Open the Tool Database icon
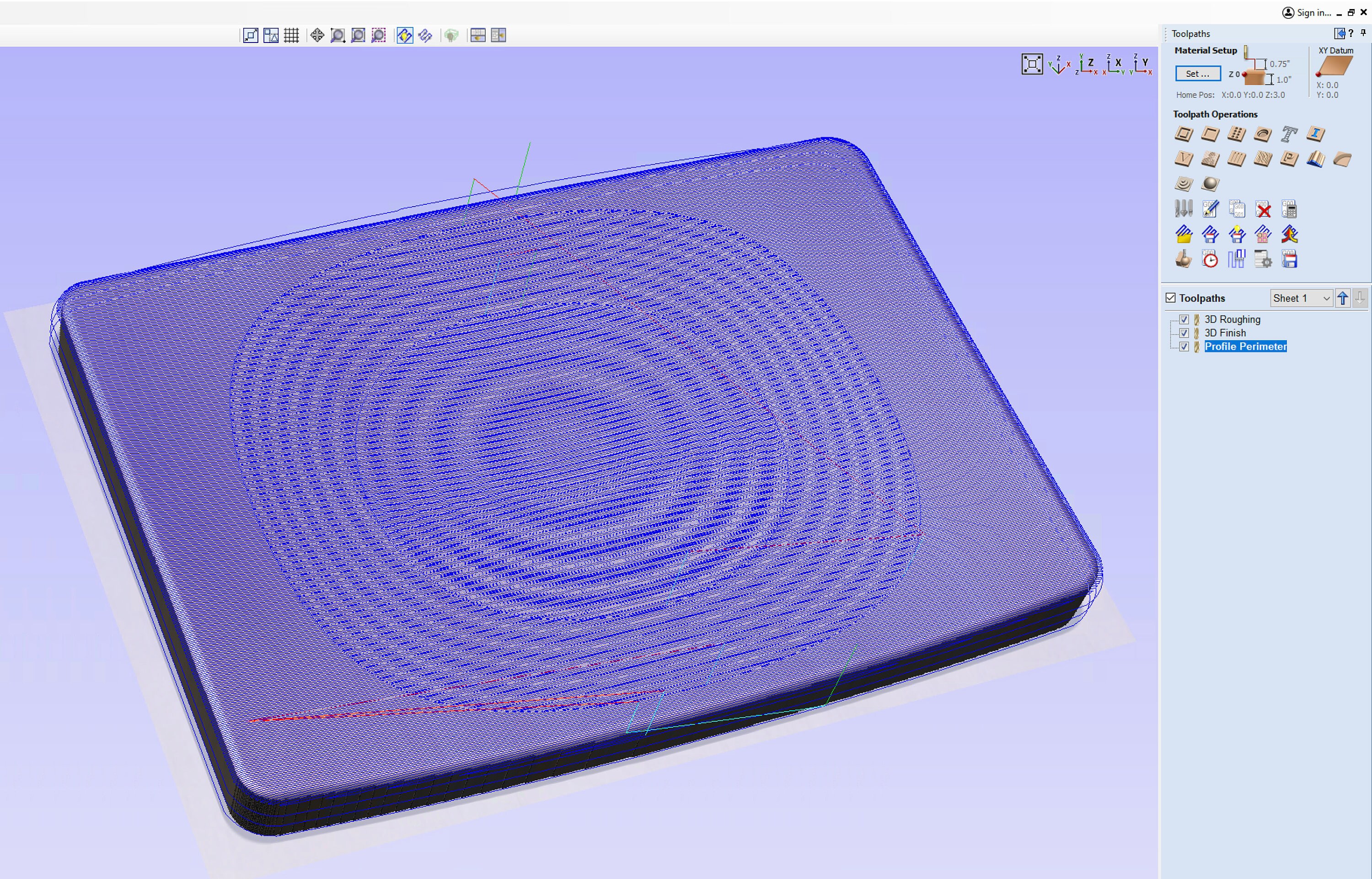This screenshot has width=1372, height=879. (1184, 209)
